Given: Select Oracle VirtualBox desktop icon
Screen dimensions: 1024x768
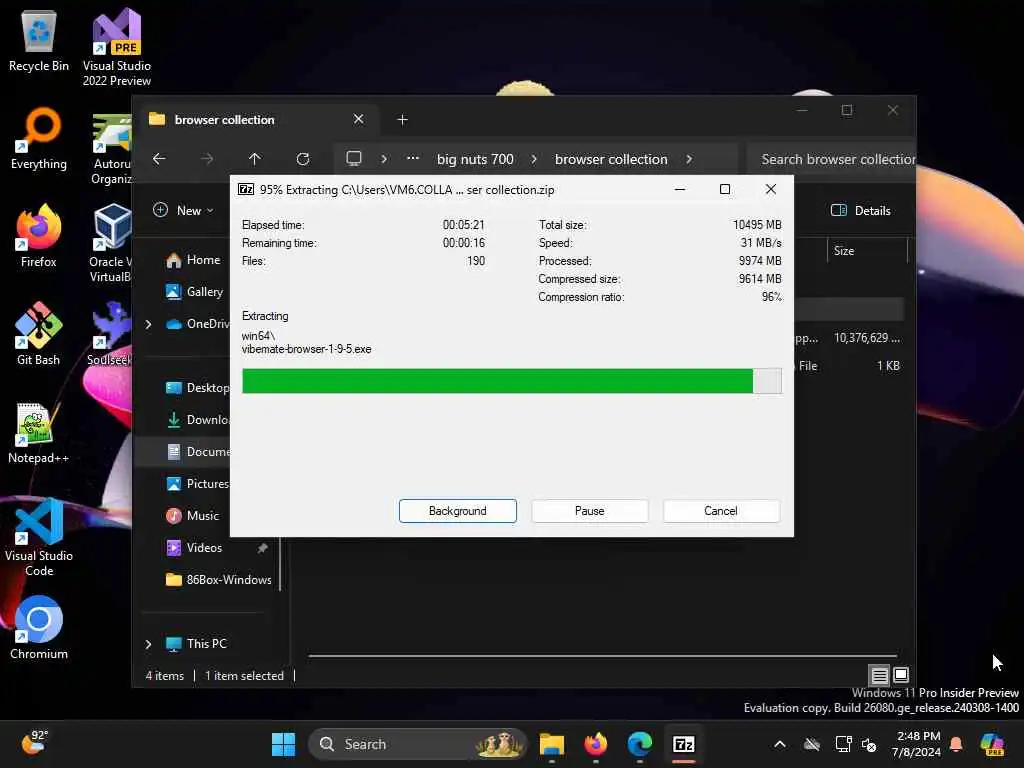Looking at the screenshot, I should [x=111, y=243].
